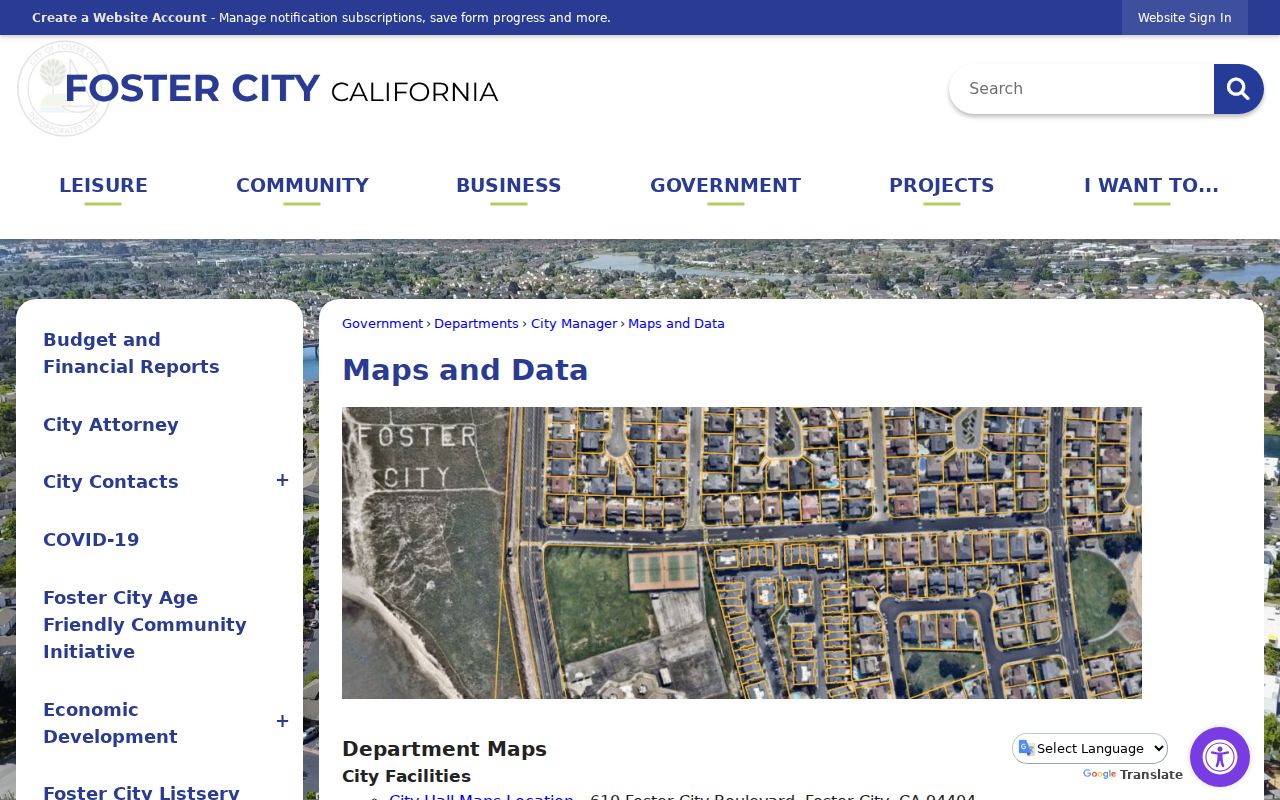Open Foster City Age Friendly Community Initiative
Image resolution: width=1280 pixels, height=800 pixels.
point(145,625)
